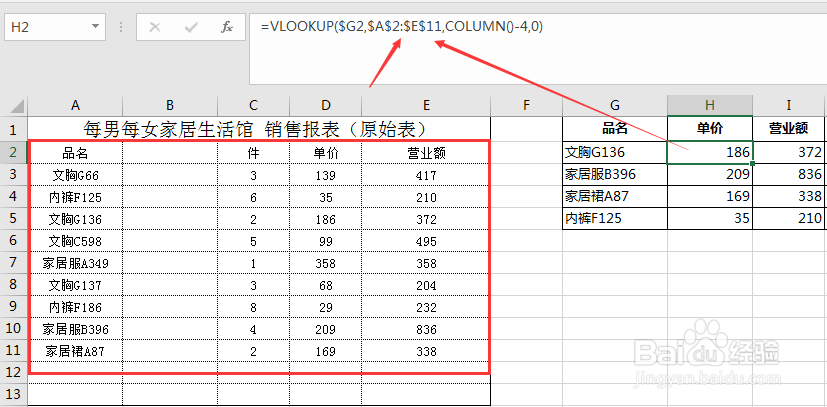Select column C header

253,105
